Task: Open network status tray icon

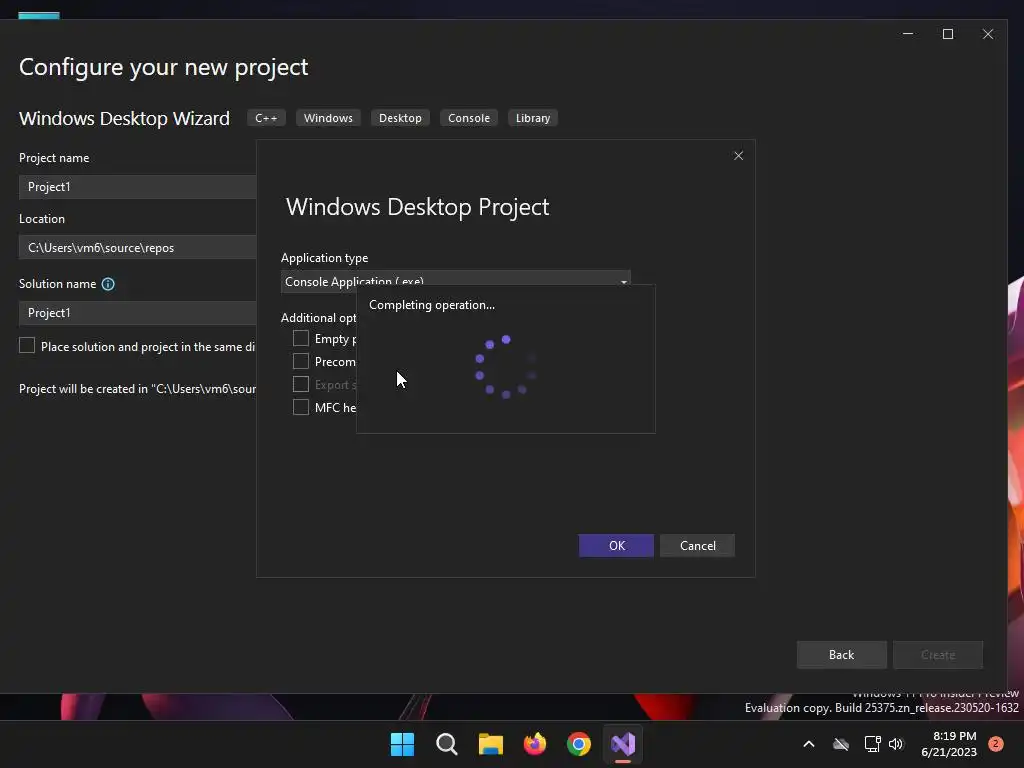Action: coord(872,744)
